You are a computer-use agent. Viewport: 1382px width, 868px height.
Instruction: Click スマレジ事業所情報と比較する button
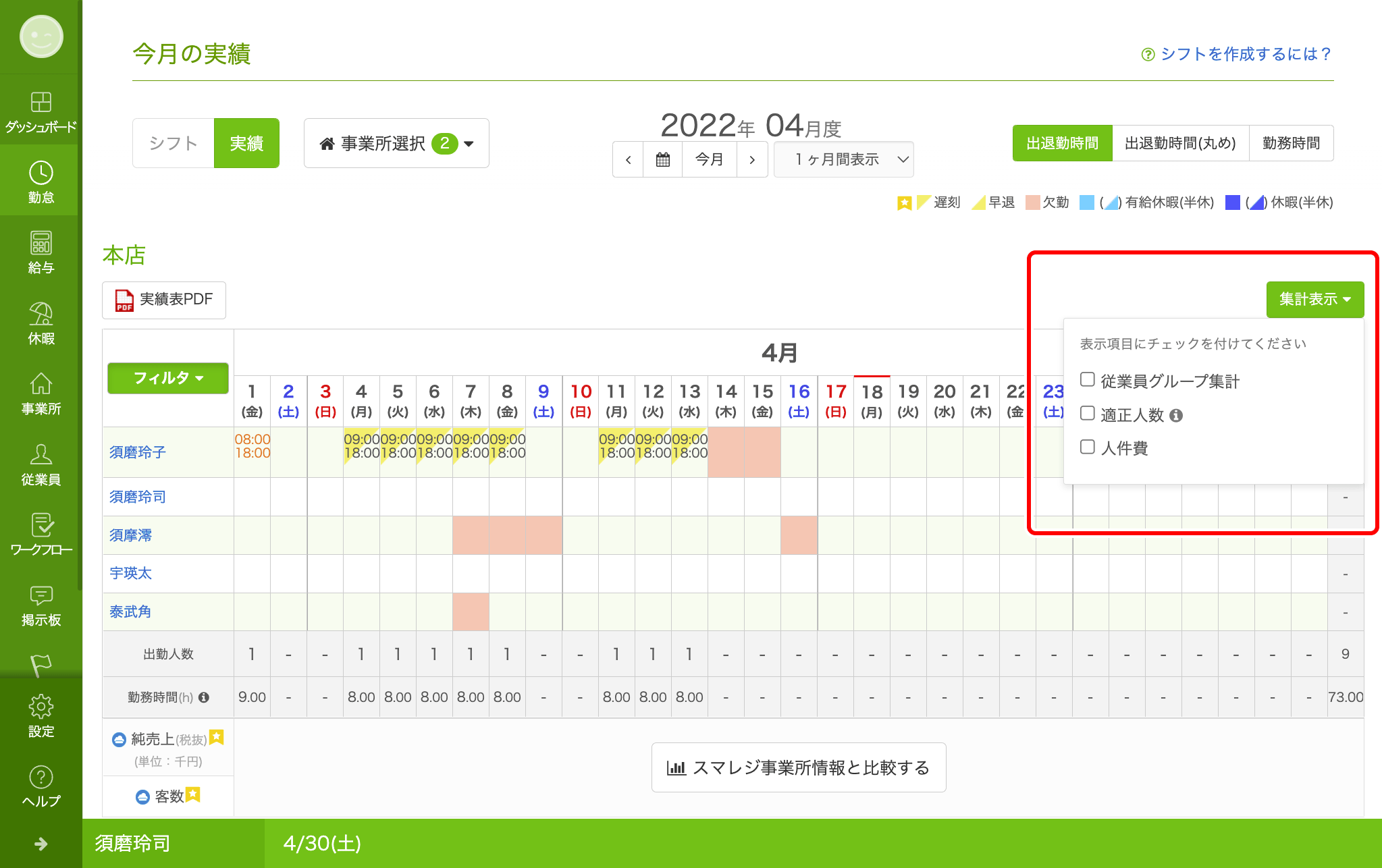[x=799, y=767]
